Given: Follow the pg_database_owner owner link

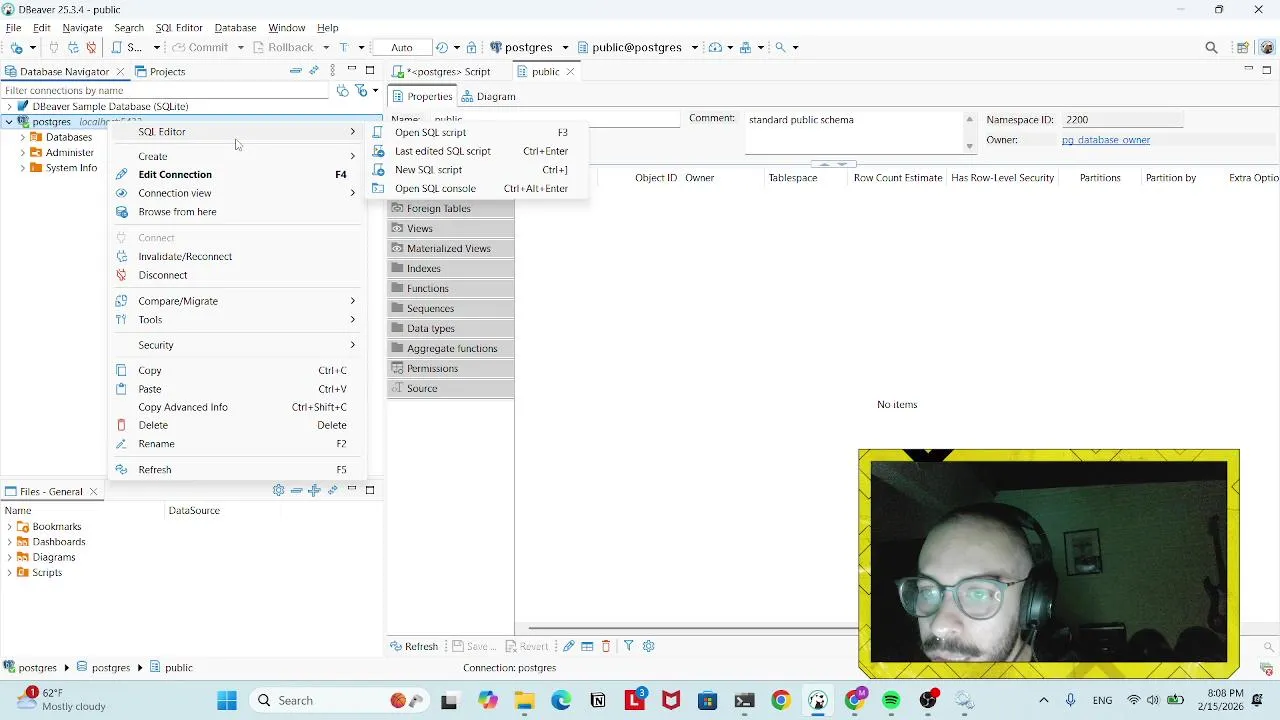Looking at the screenshot, I should [x=1106, y=140].
